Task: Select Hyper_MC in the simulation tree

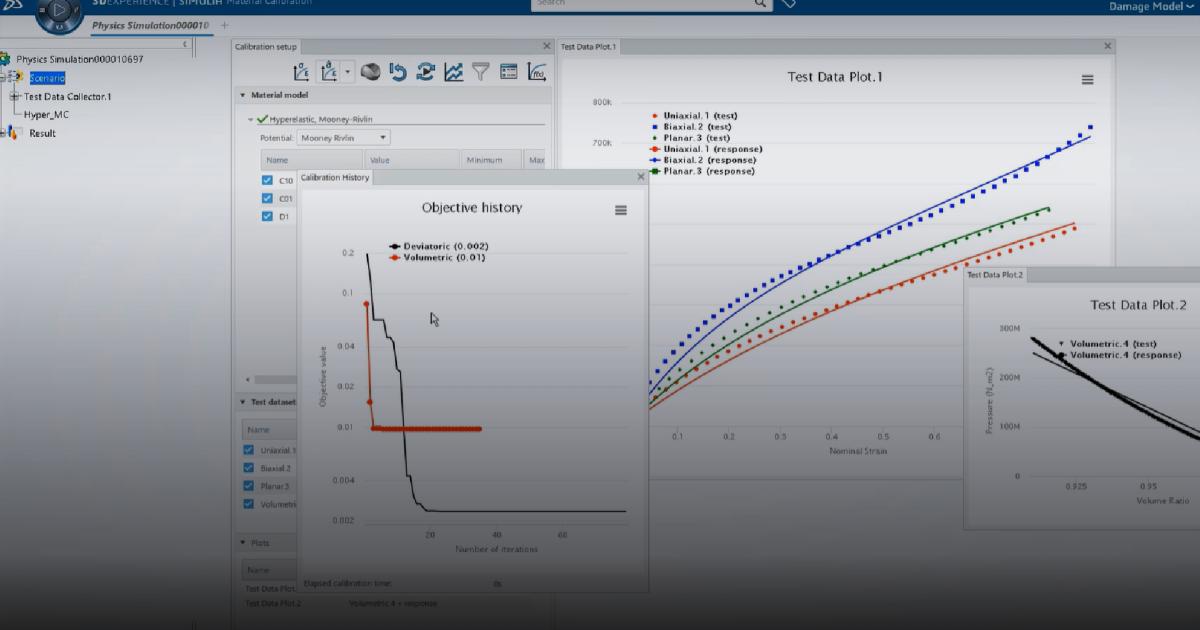Action: (48, 113)
